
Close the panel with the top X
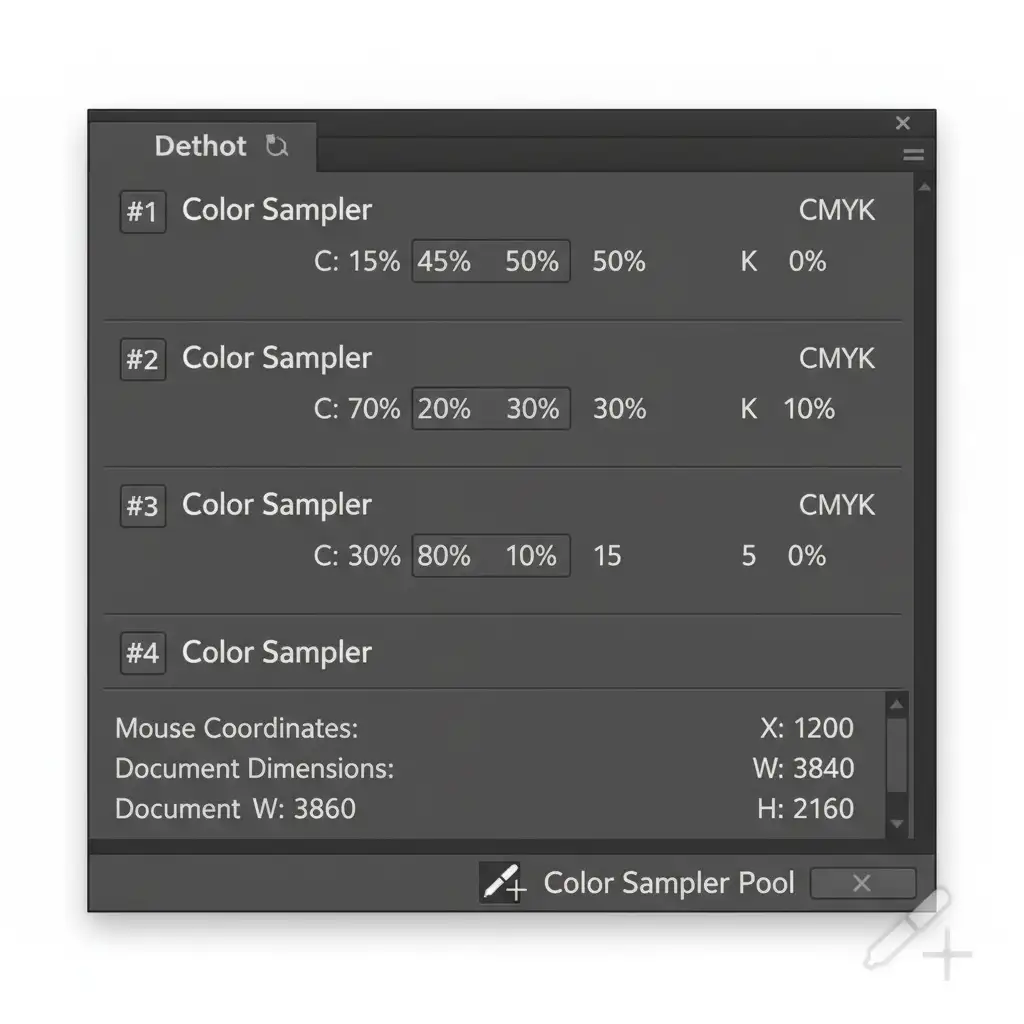point(903,123)
